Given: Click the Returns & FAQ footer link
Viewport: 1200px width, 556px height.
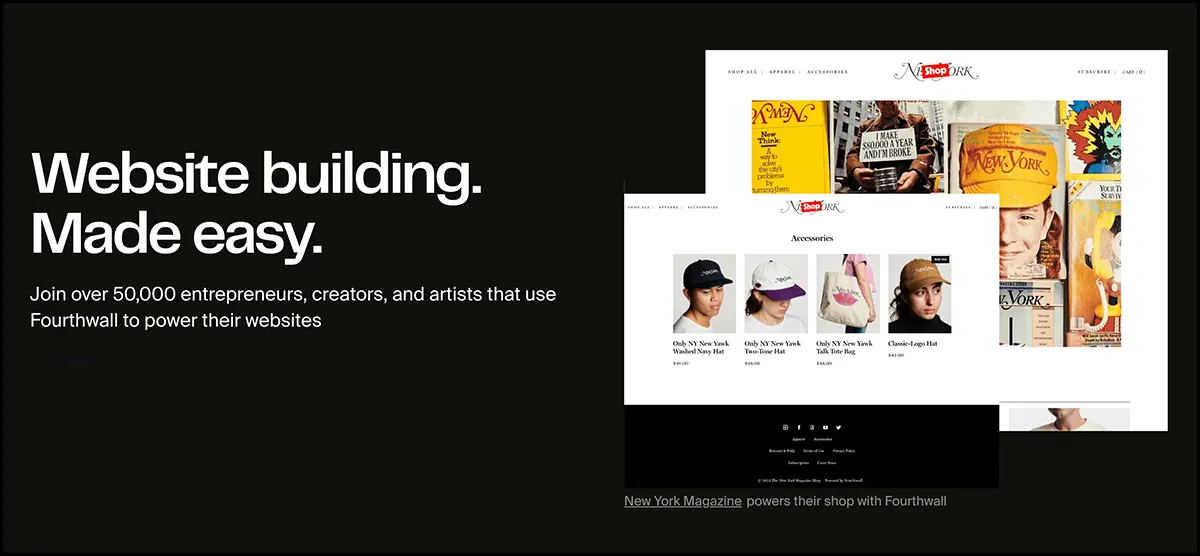Looking at the screenshot, I should click(x=782, y=451).
